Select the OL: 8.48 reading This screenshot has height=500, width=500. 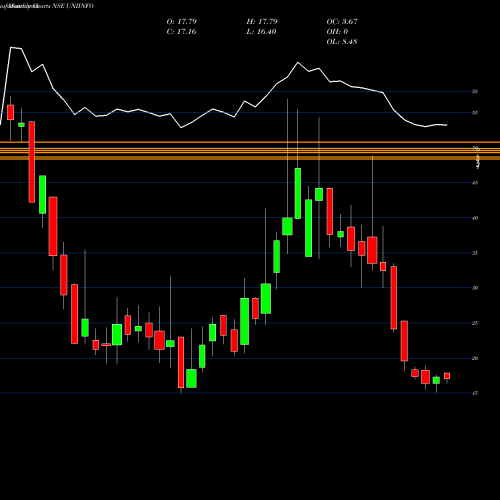pos(342,42)
